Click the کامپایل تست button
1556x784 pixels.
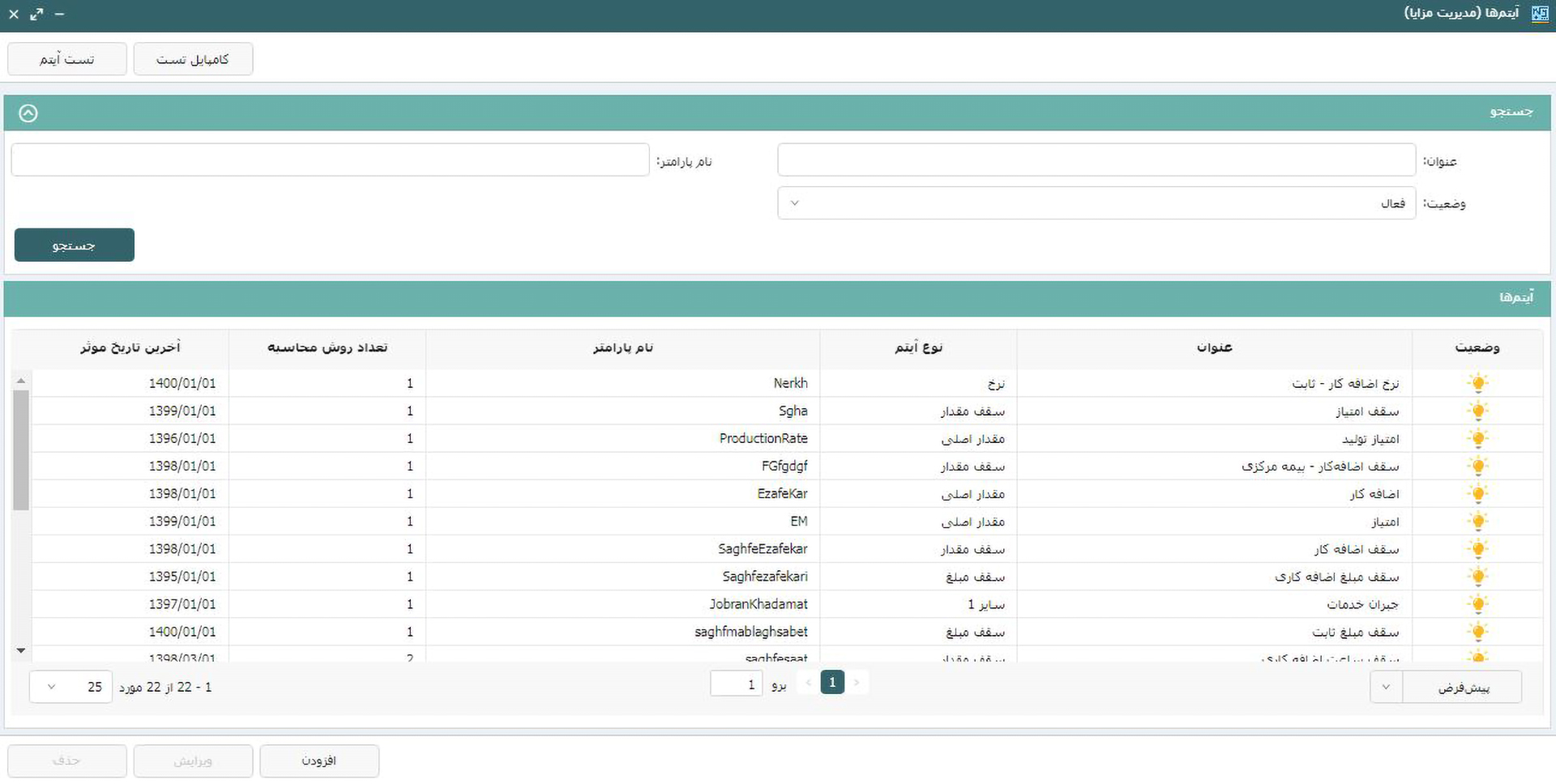point(193,59)
